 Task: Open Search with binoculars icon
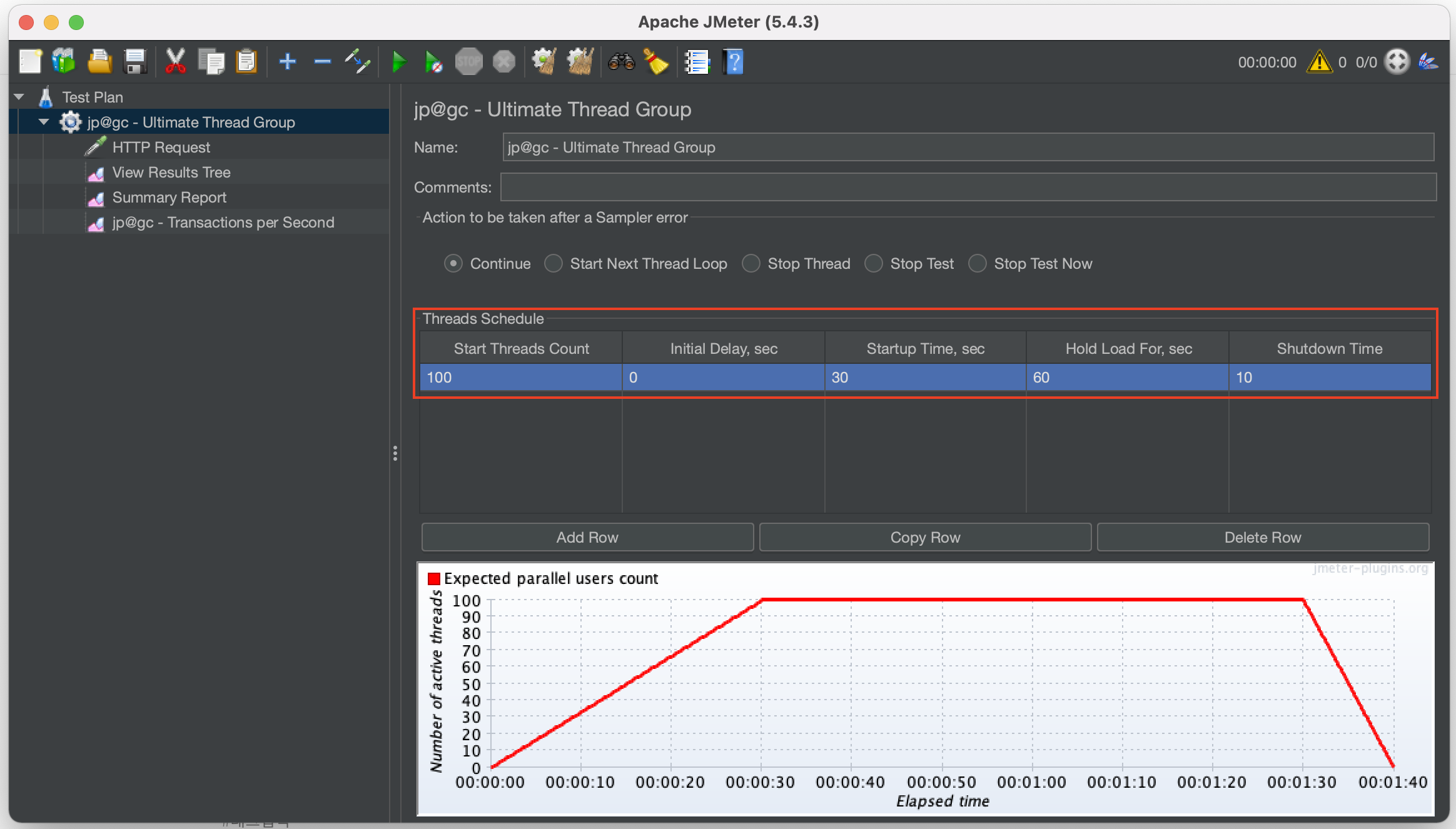[621, 62]
